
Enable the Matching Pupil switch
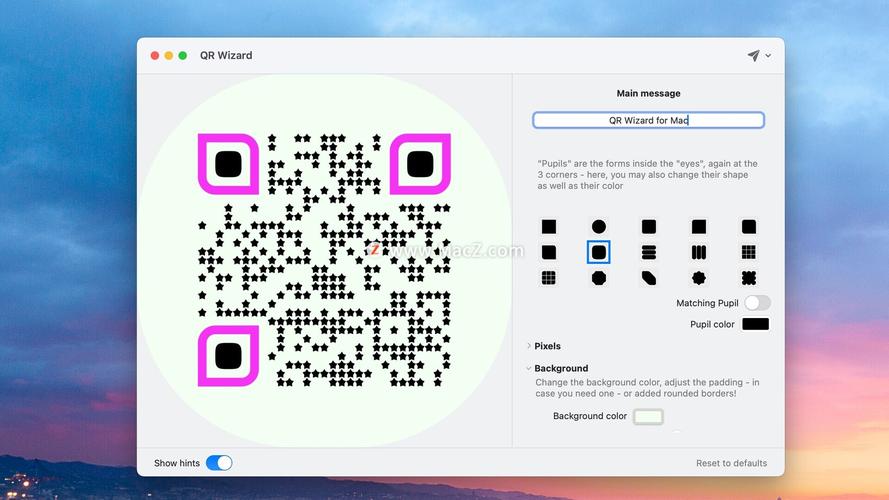757,303
